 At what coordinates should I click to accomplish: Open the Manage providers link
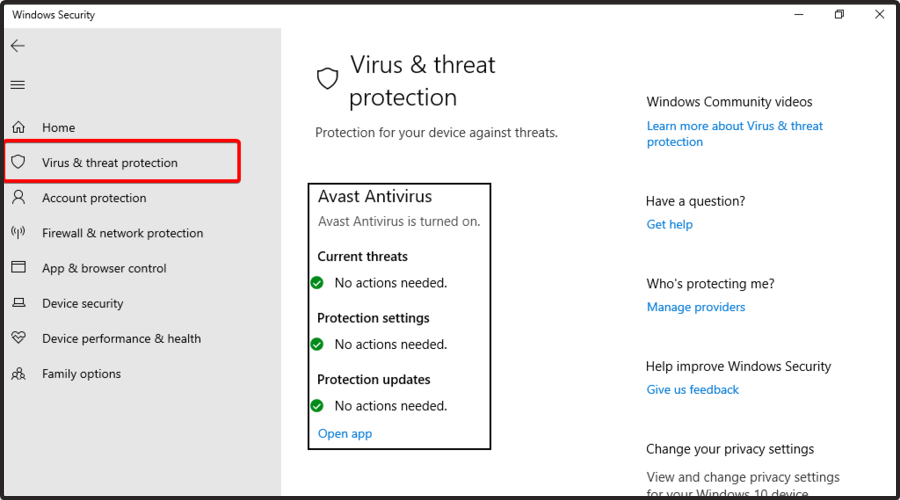(x=696, y=307)
